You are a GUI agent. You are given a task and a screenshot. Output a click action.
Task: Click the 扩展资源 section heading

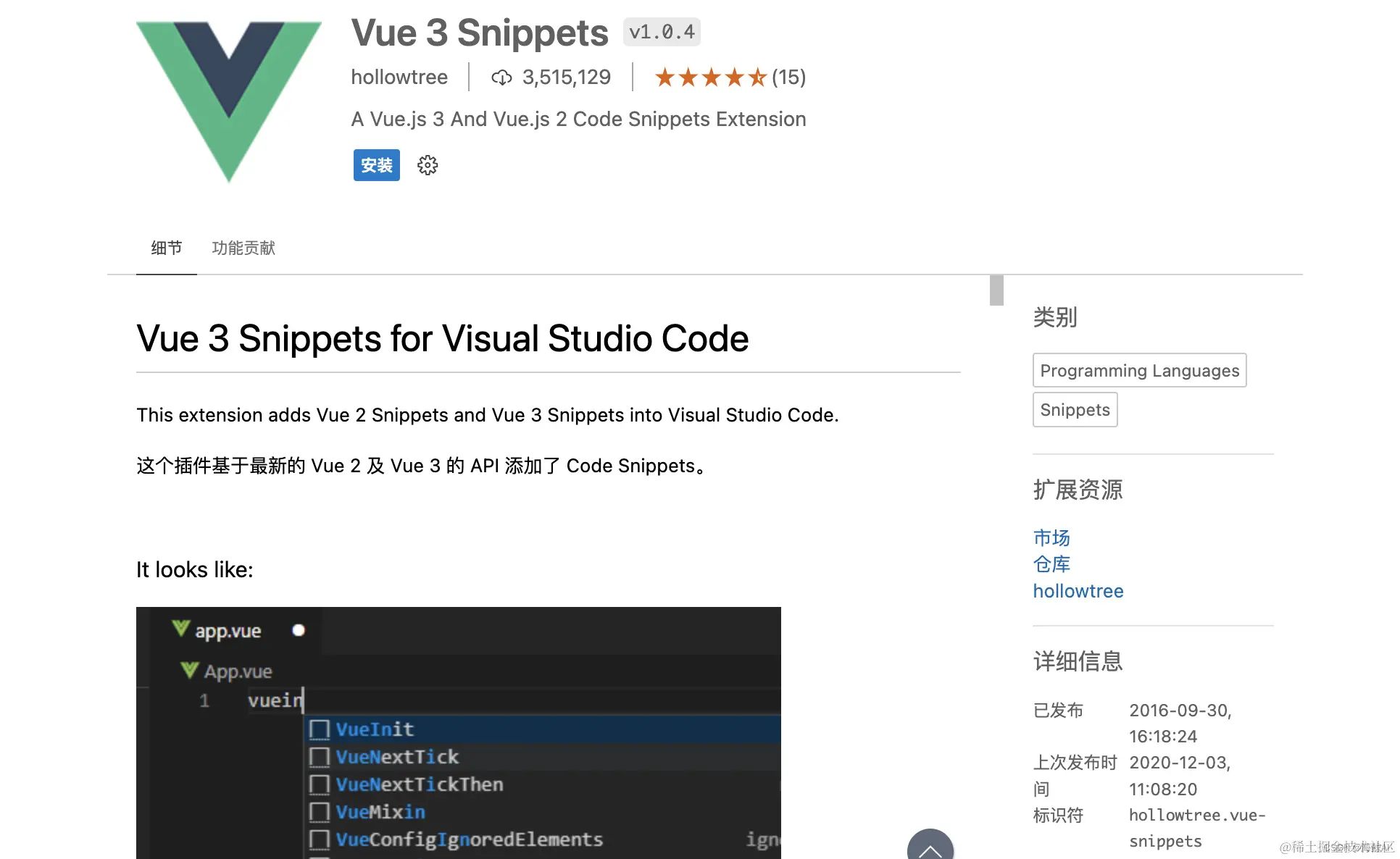pyautogui.click(x=1078, y=490)
